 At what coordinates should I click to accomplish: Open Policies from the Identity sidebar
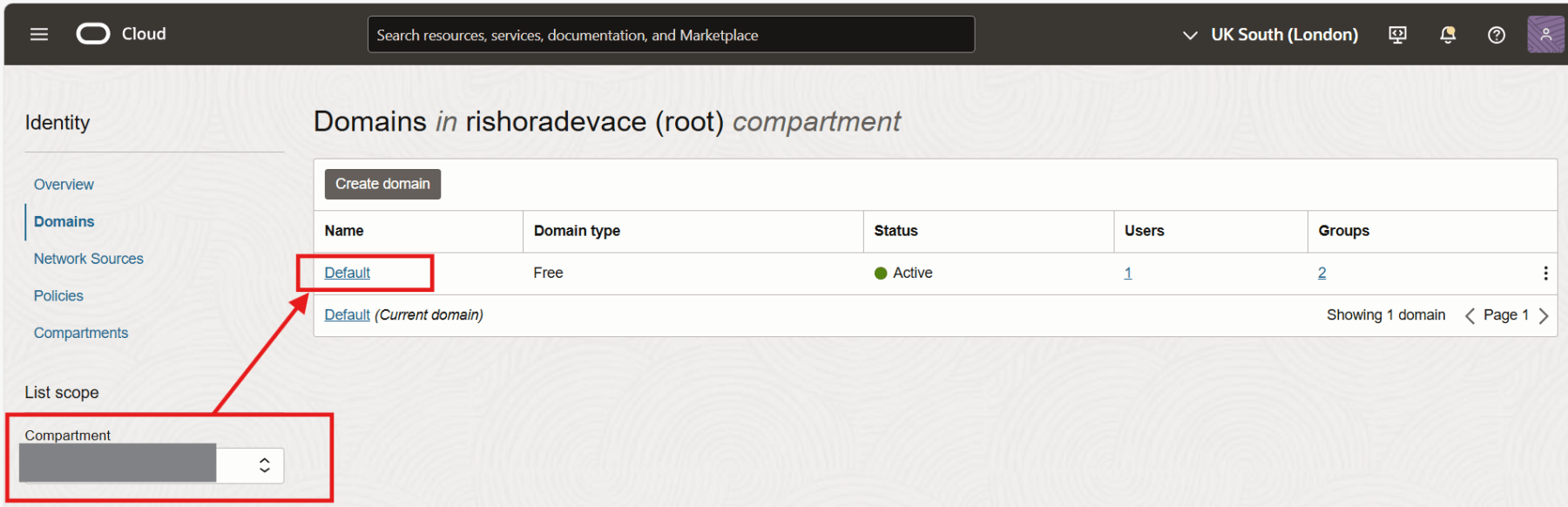pos(58,296)
